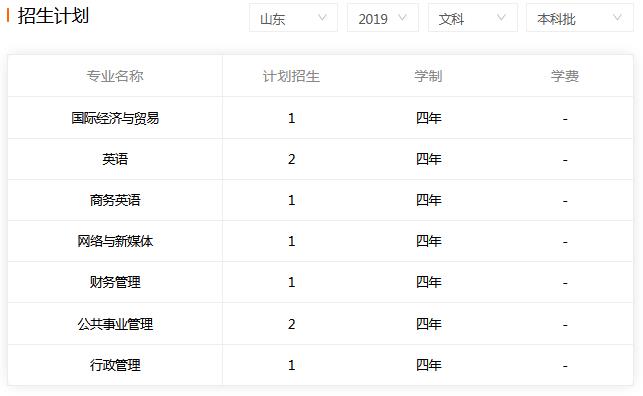Open the 山东 province dropdown

(293, 18)
